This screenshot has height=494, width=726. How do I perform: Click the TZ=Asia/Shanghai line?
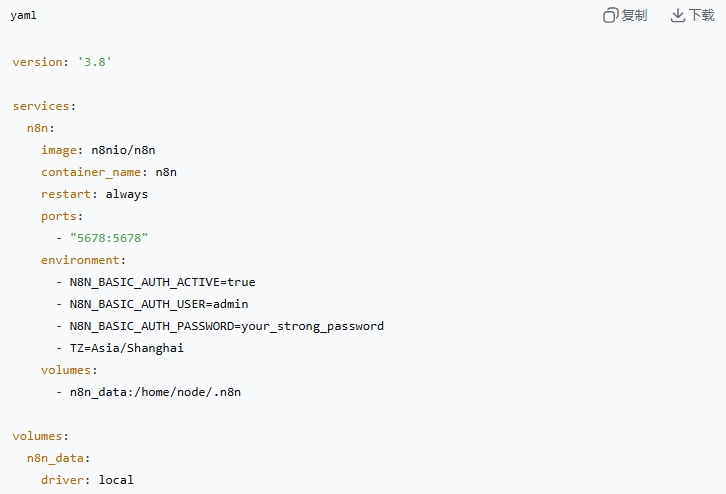pyautogui.click(x=126, y=348)
